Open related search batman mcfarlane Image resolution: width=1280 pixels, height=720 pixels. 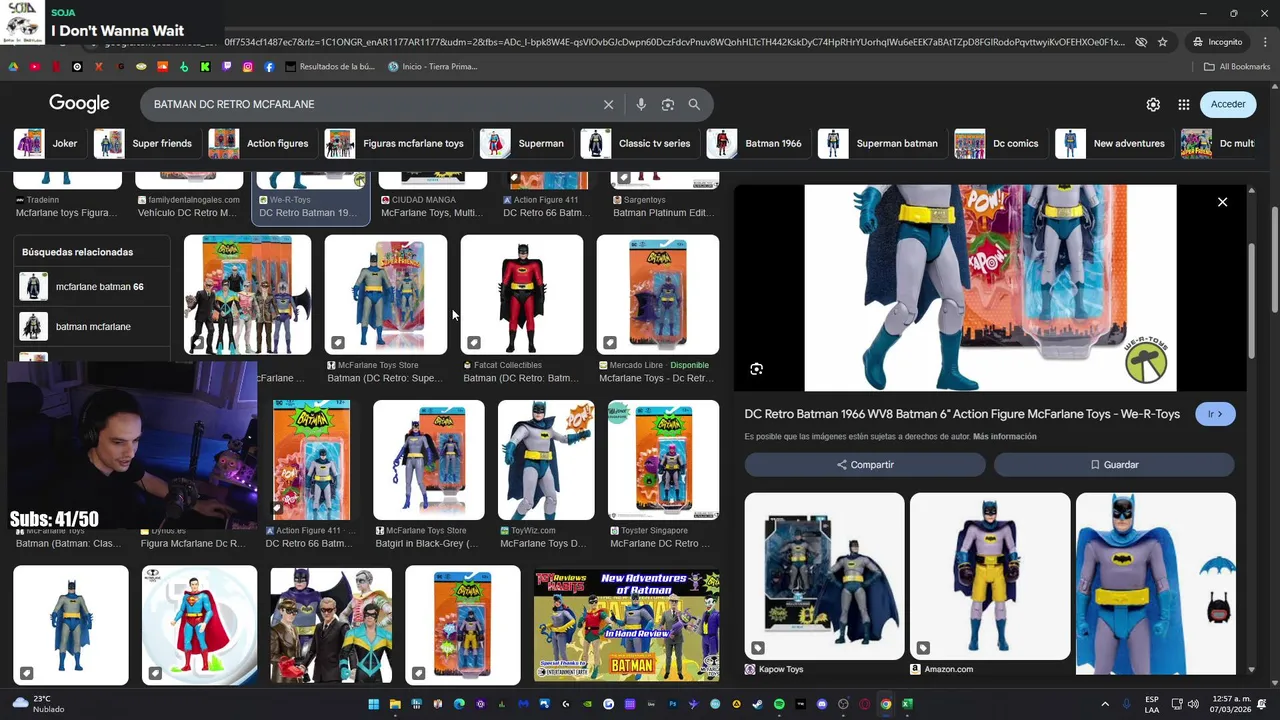coord(91,327)
